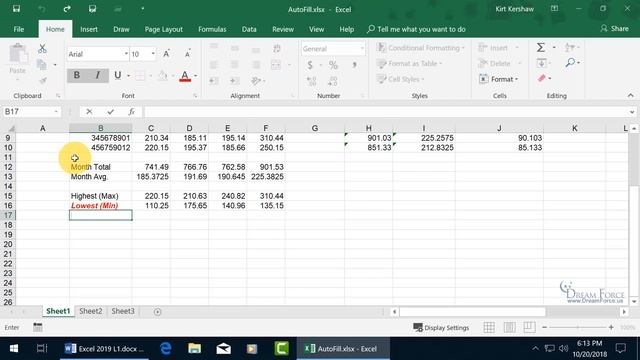Click the Share button
The image size is (640, 360).
coord(615,29)
